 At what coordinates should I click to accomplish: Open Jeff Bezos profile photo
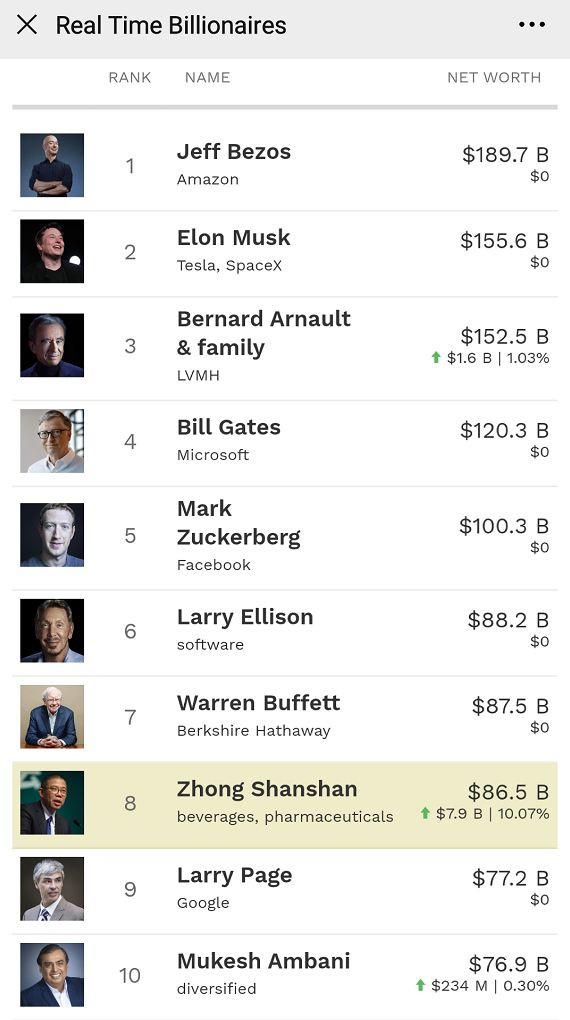click(x=52, y=165)
